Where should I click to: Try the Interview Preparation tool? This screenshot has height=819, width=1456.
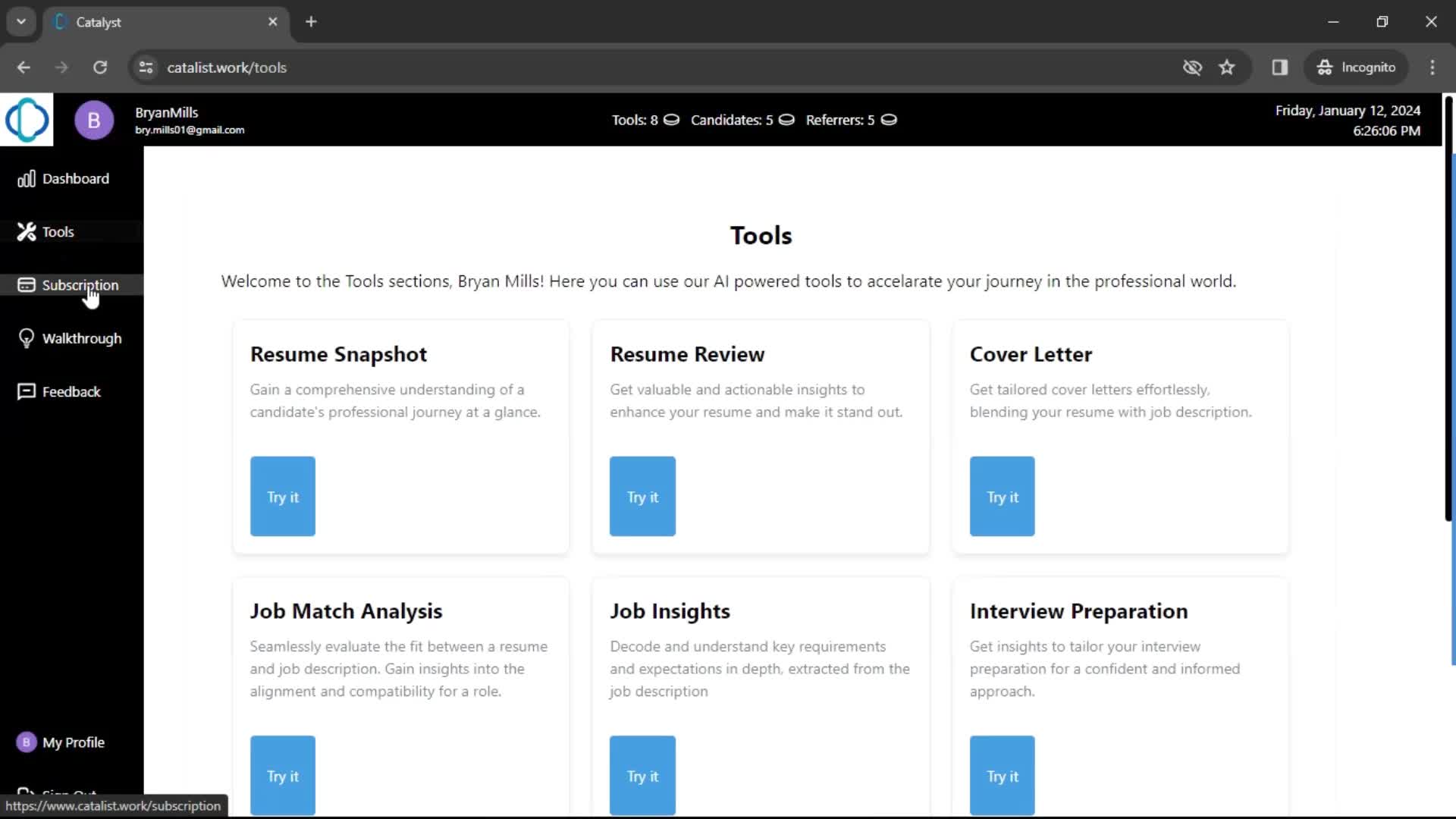click(x=1003, y=775)
